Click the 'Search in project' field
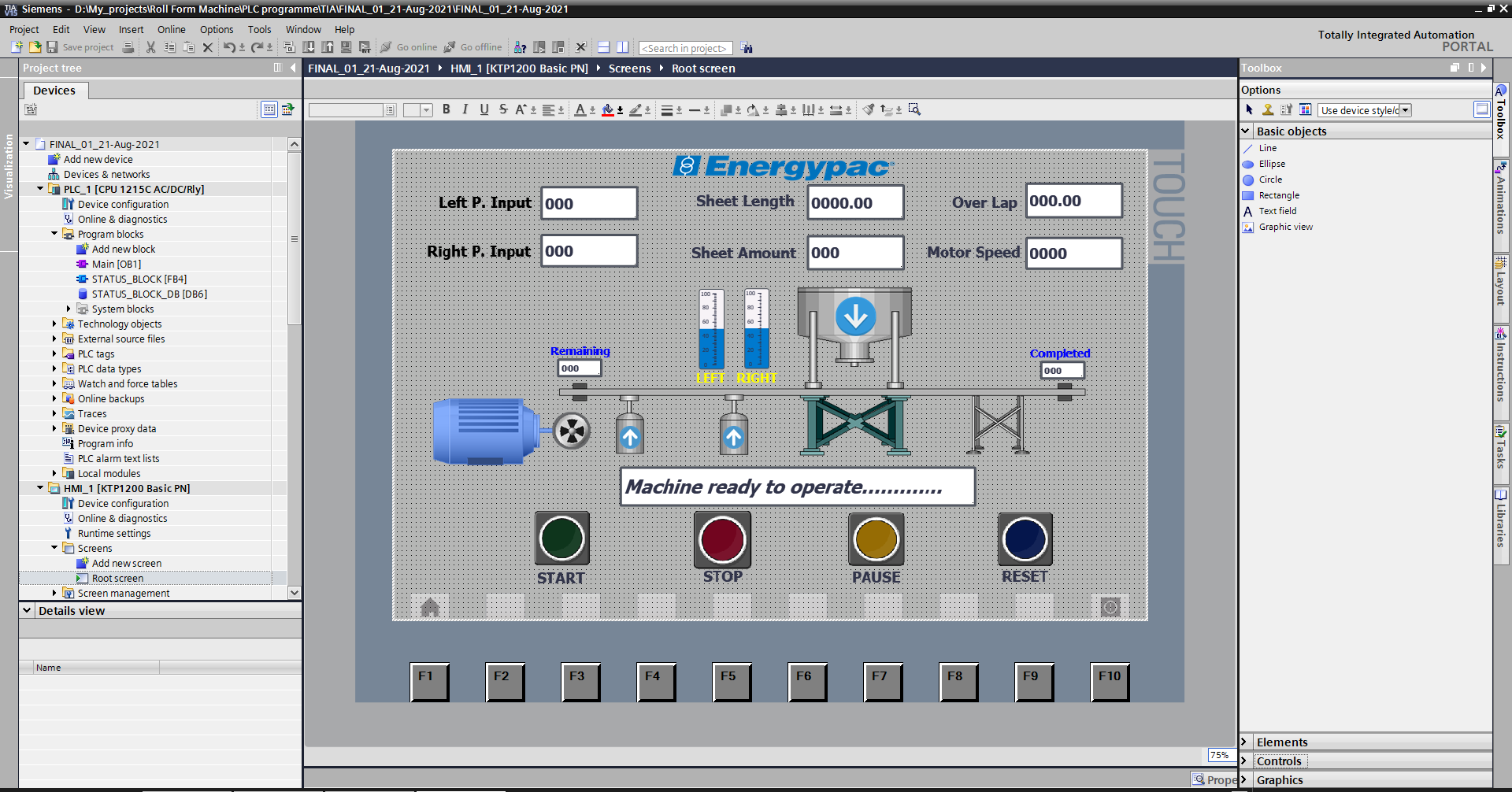This screenshot has height=792, width=1512. [x=684, y=48]
